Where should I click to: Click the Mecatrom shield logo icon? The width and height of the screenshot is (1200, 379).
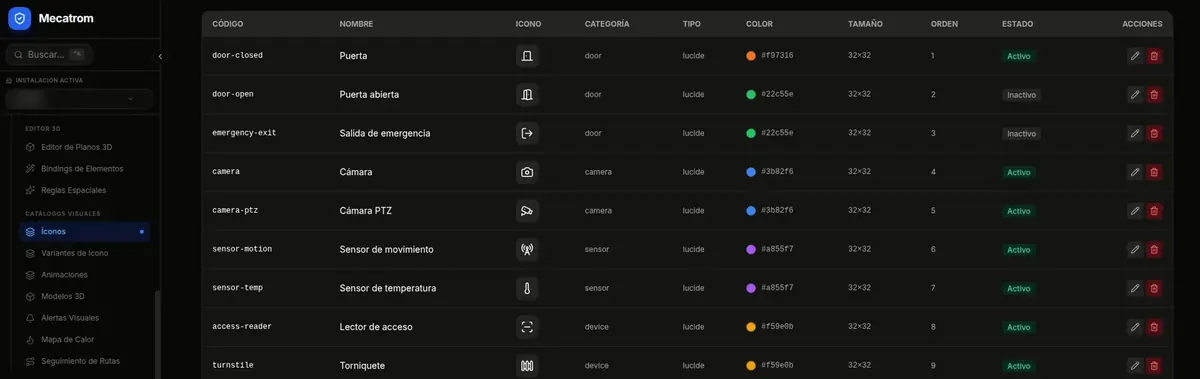coord(20,18)
